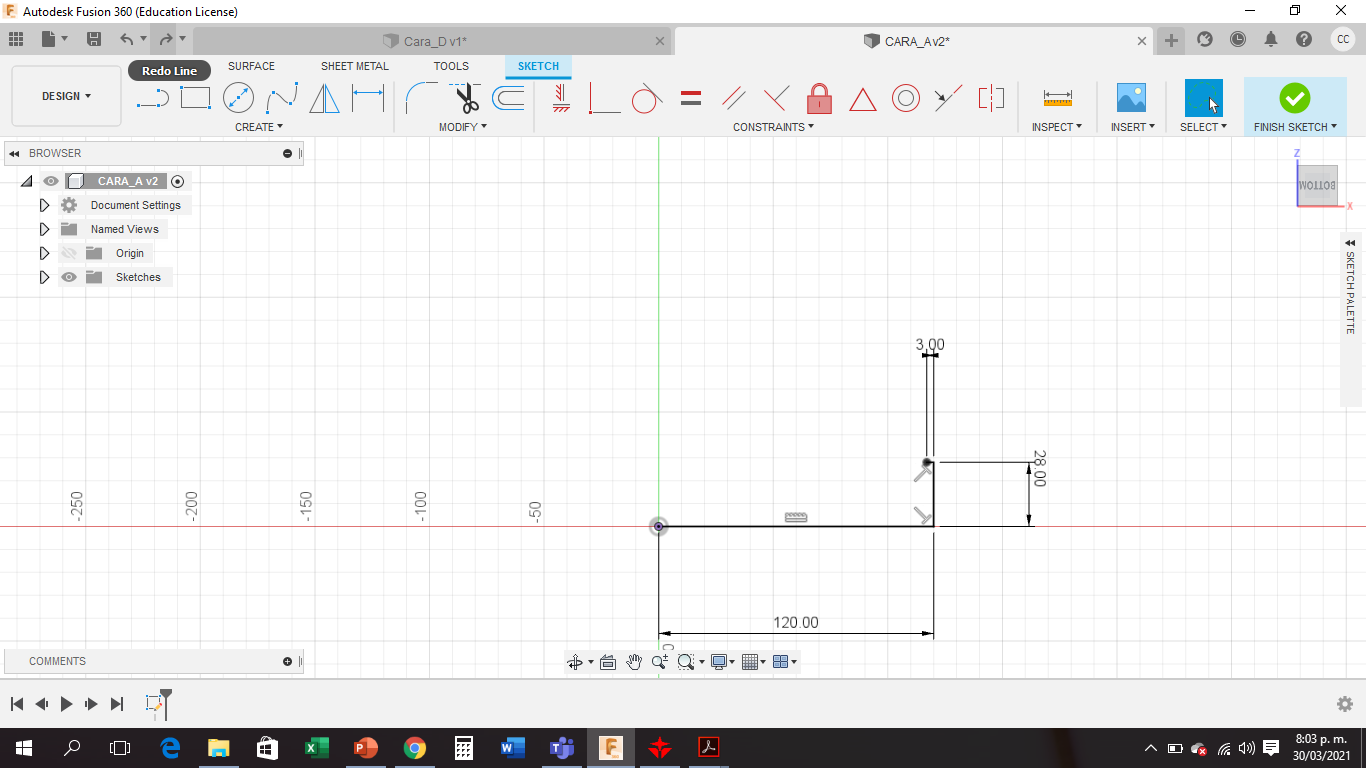Switch to the Cara_D v1* document tab

pyautogui.click(x=432, y=41)
